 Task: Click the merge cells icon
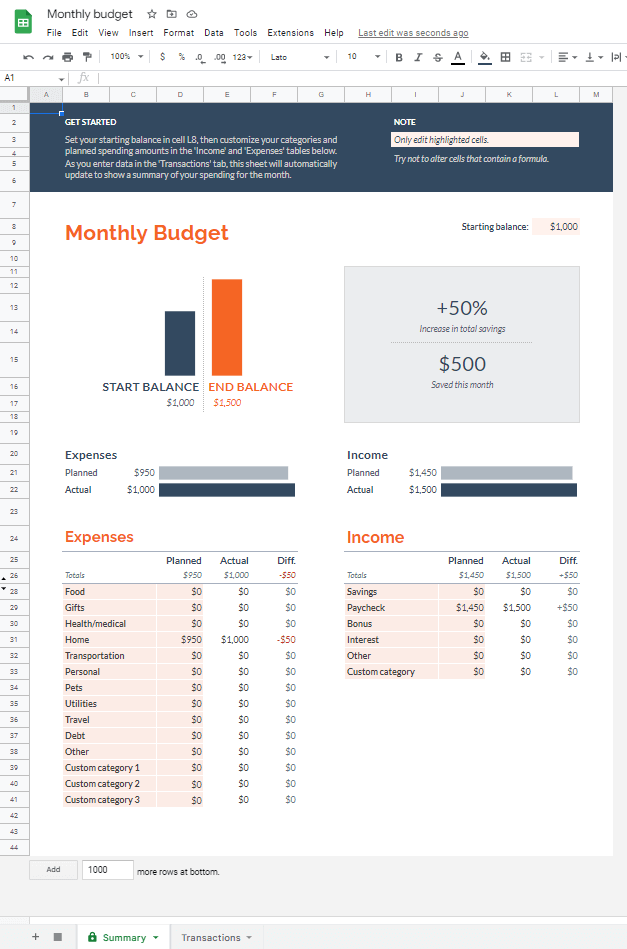[x=526, y=57]
